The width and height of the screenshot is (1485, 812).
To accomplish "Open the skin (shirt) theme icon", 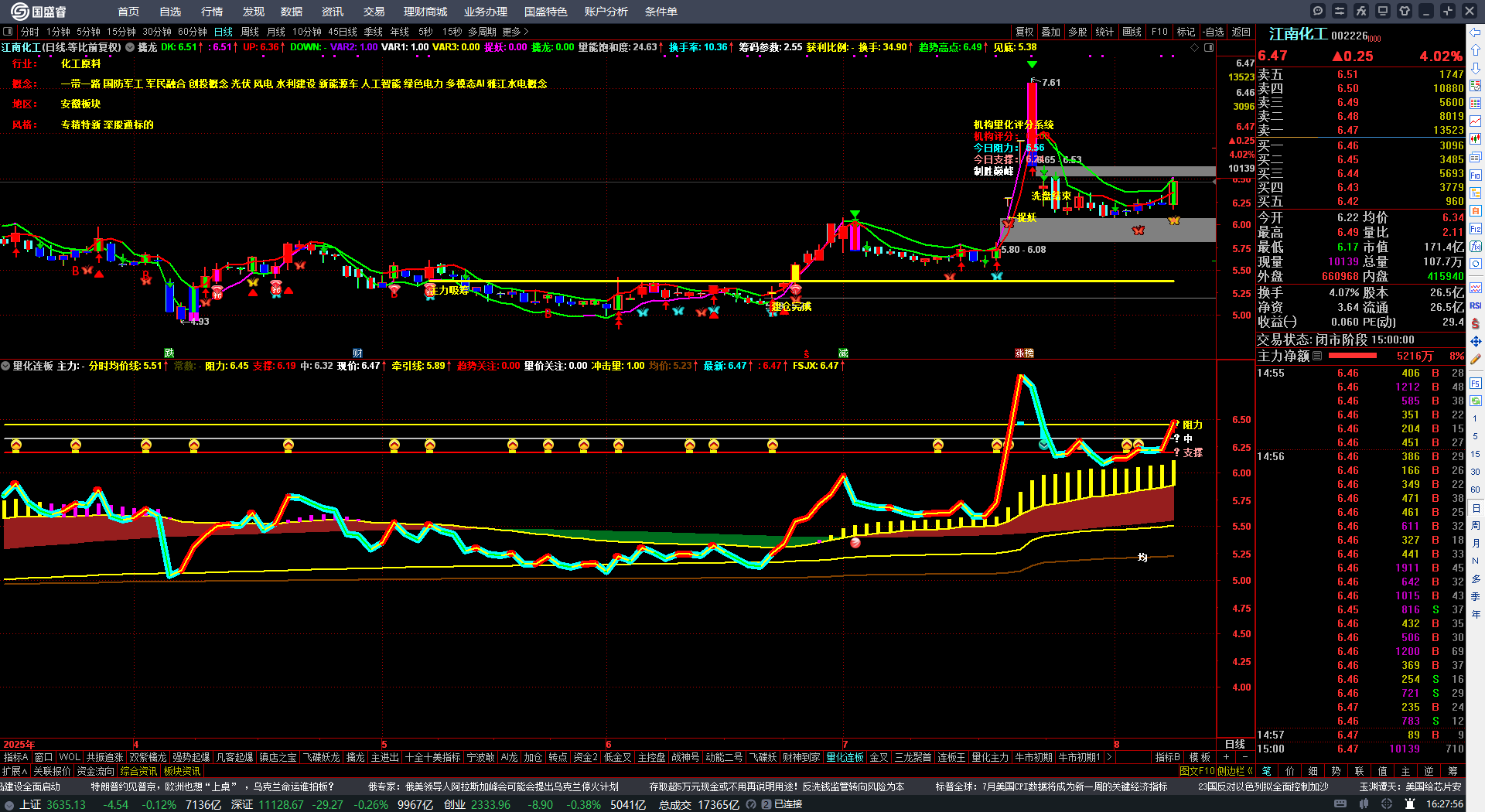I will [1405, 11].
